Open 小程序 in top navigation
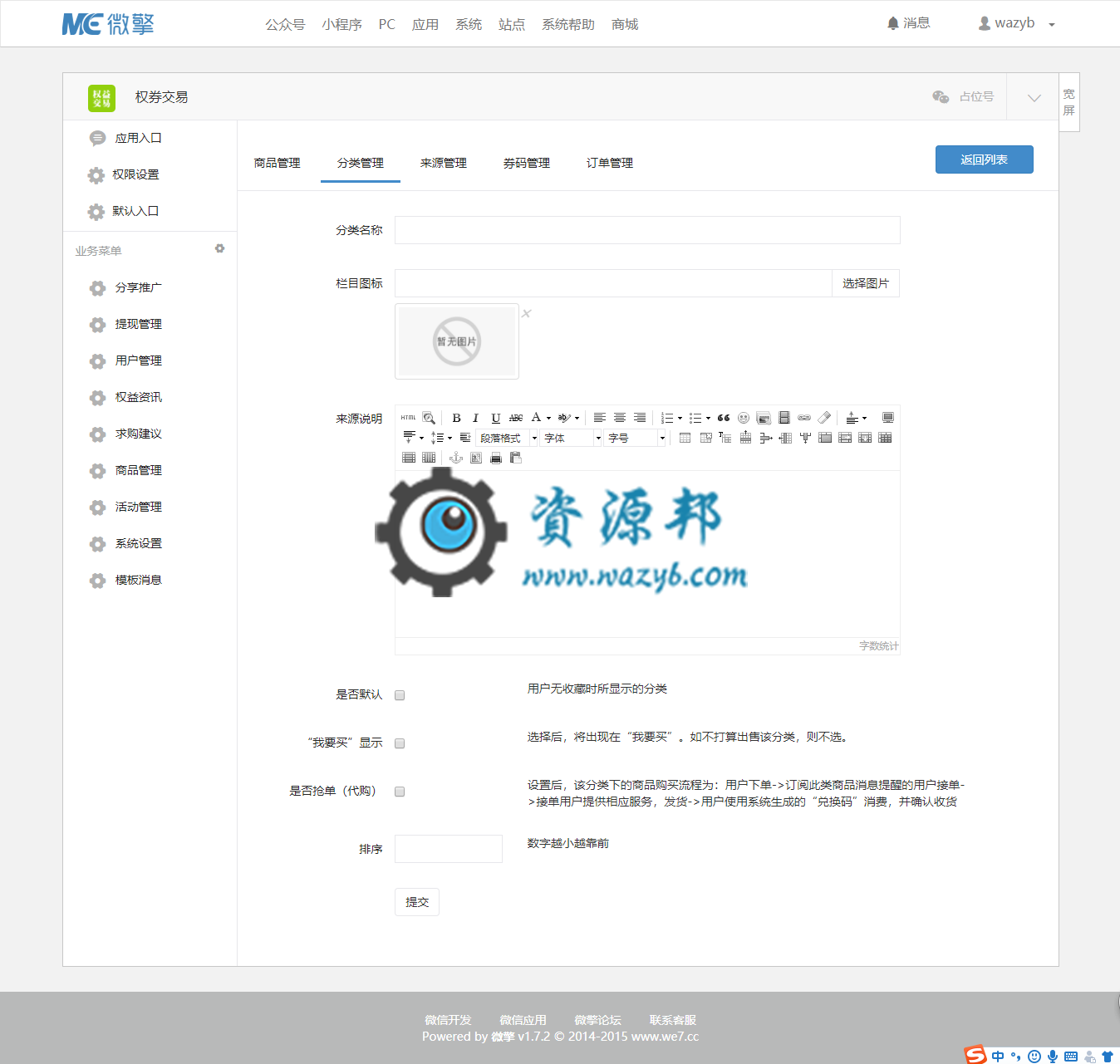The image size is (1120, 1064). pyautogui.click(x=342, y=24)
